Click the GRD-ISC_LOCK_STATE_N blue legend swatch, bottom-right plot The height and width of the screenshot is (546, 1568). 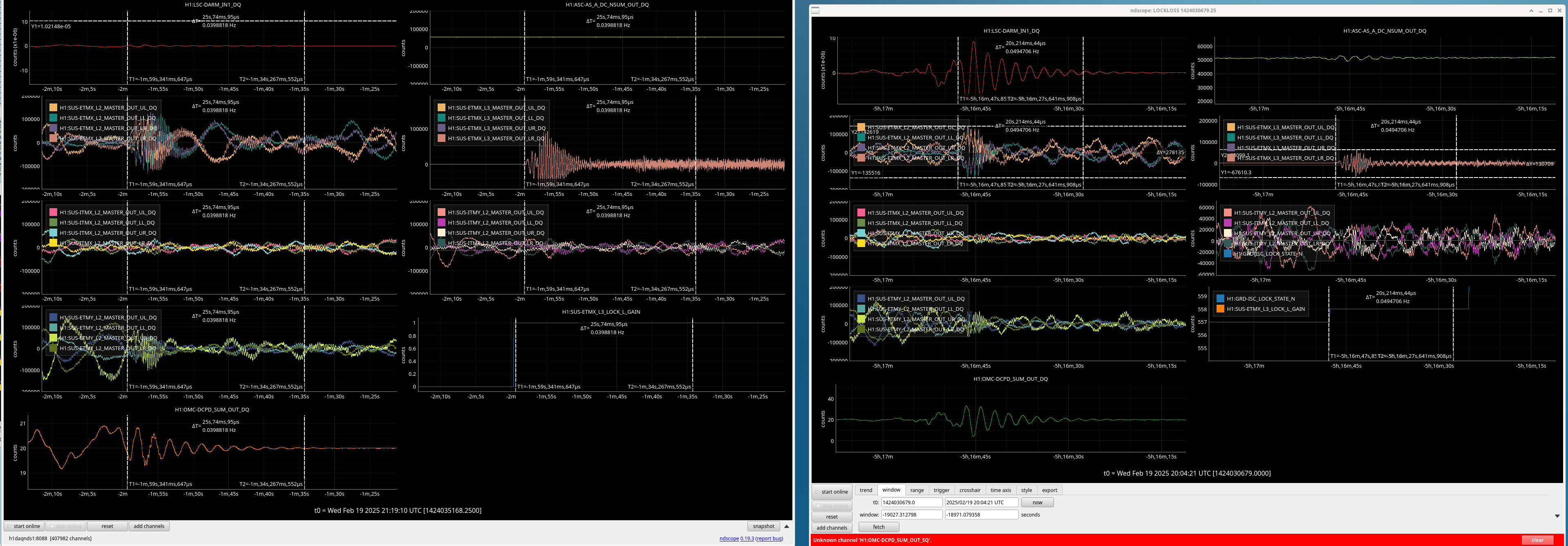1220,299
